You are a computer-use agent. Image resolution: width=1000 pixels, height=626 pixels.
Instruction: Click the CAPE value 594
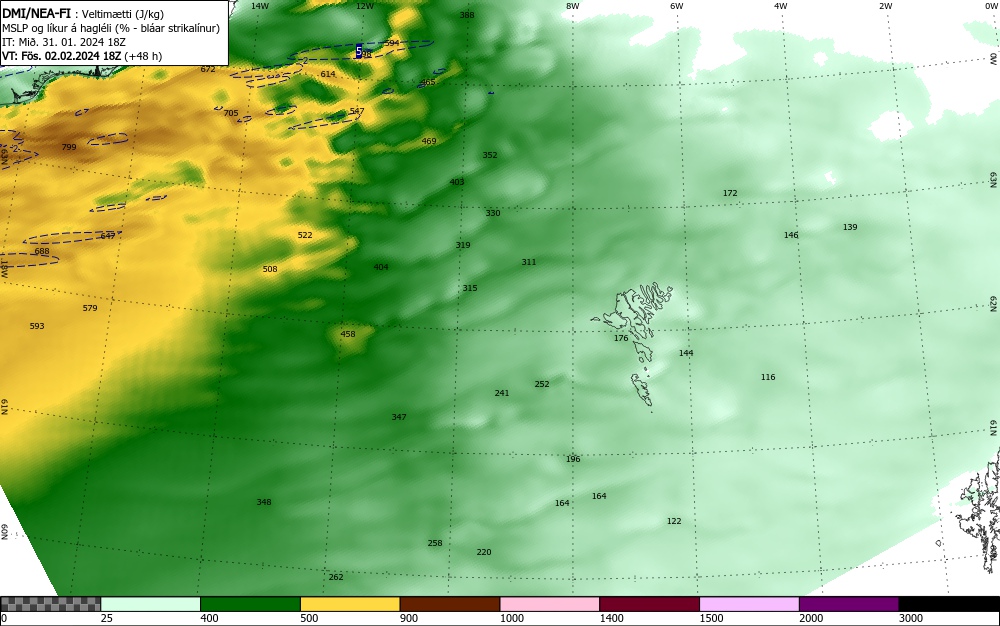392,43
